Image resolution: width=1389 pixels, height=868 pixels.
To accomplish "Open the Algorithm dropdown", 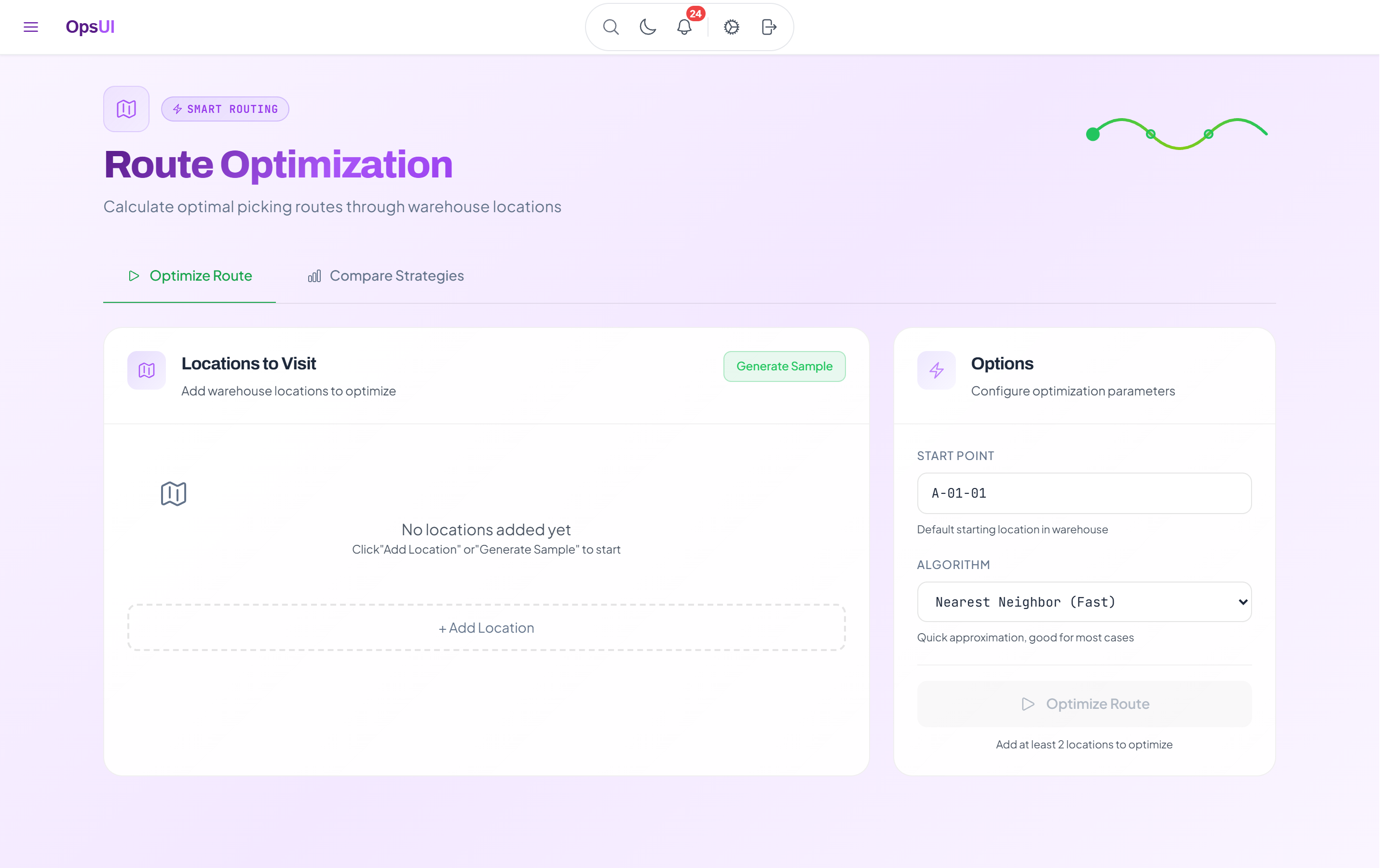I will 1084,602.
